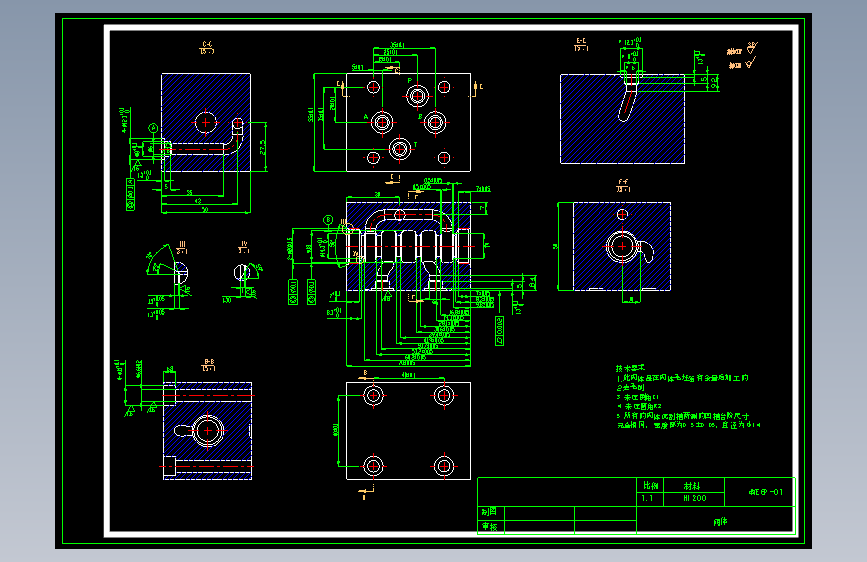Select technical requirement line 4
This screenshot has width=867, height=562.
(x=639, y=407)
